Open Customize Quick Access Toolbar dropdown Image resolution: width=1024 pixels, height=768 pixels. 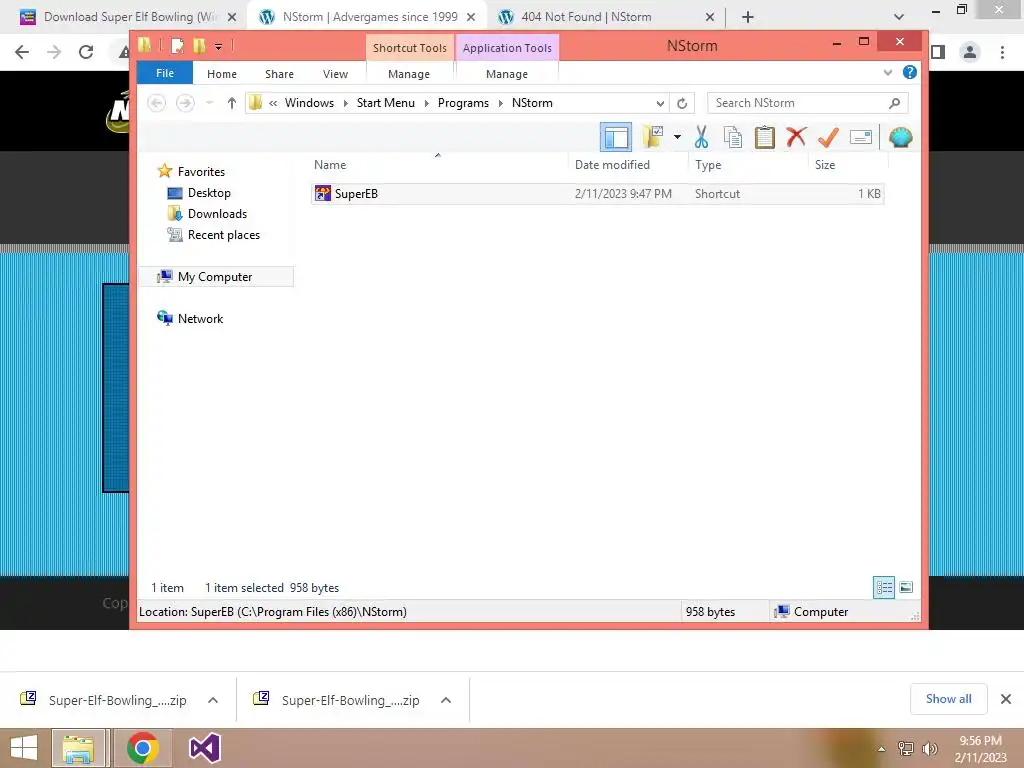click(x=219, y=46)
